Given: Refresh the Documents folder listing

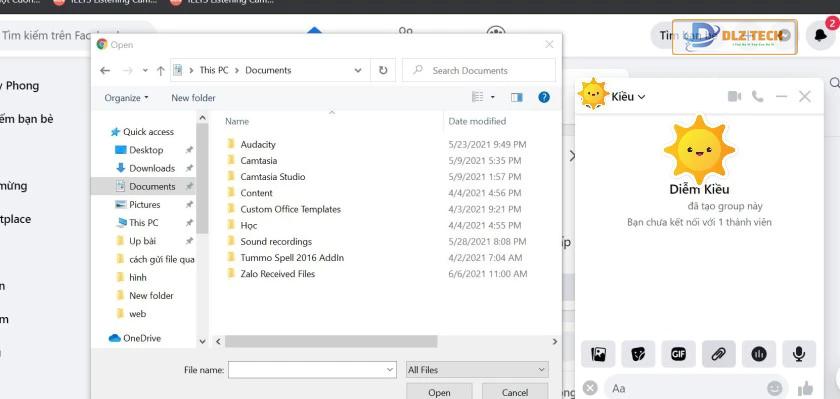Looking at the screenshot, I should (x=383, y=70).
